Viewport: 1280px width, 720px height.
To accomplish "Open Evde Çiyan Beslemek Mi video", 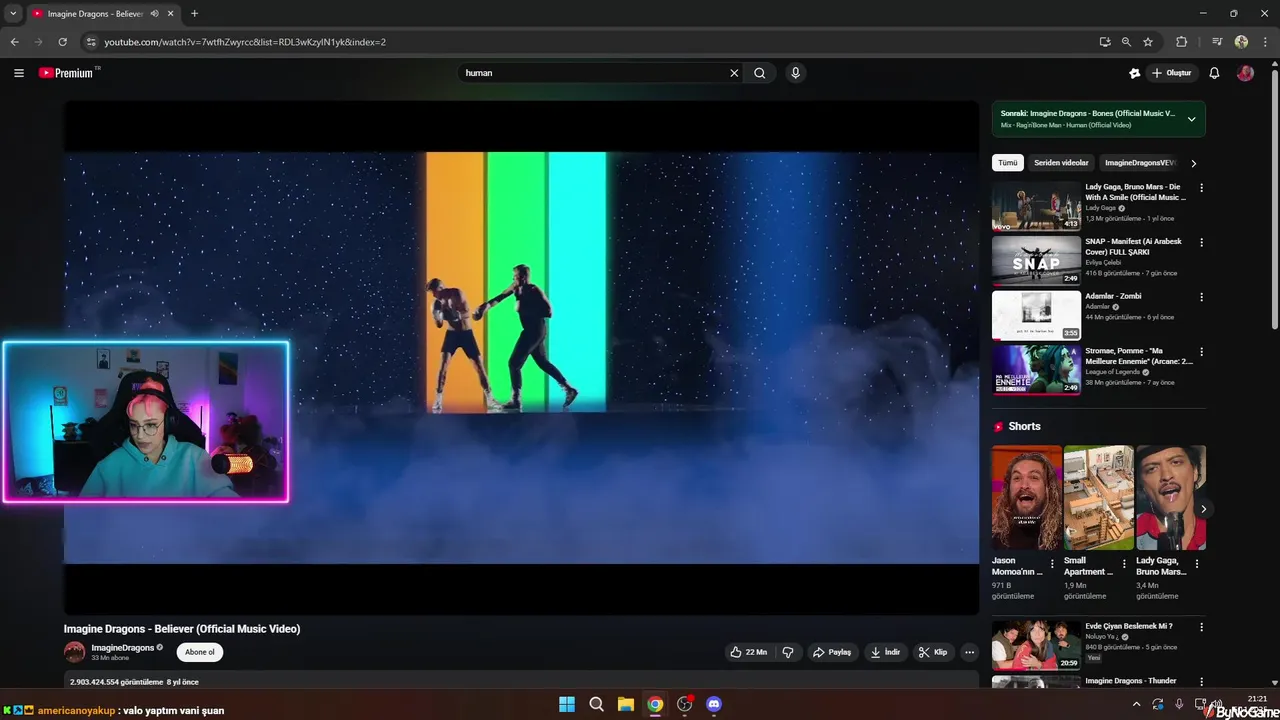I will 1036,645.
